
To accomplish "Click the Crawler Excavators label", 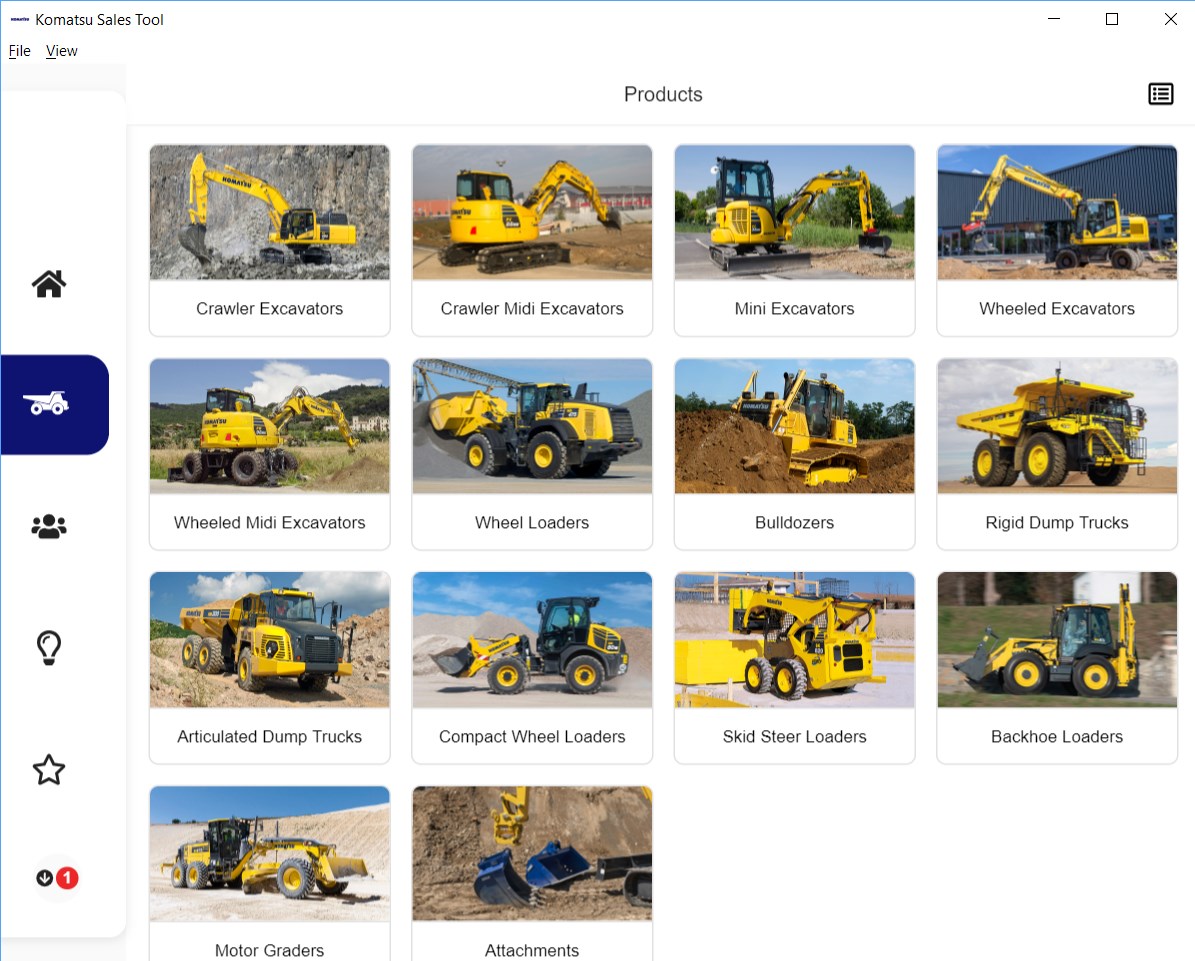I will 270,309.
